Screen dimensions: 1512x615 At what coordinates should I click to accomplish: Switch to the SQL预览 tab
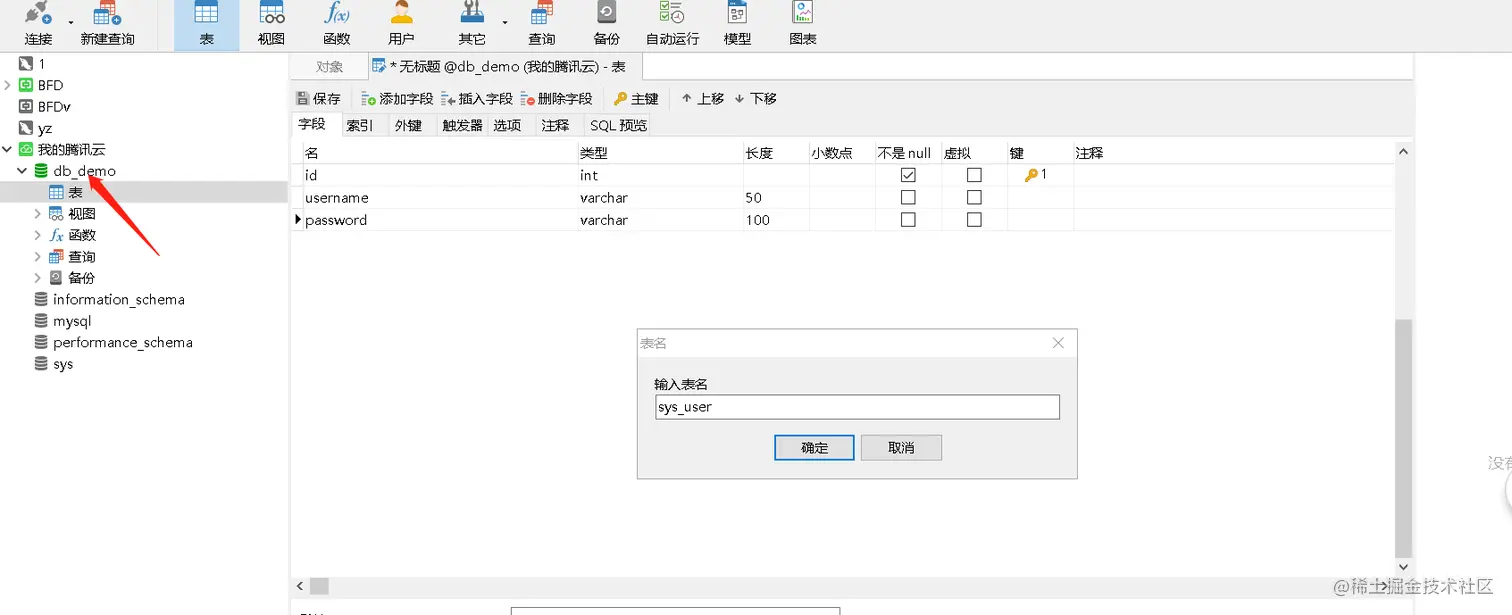click(x=617, y=124)
